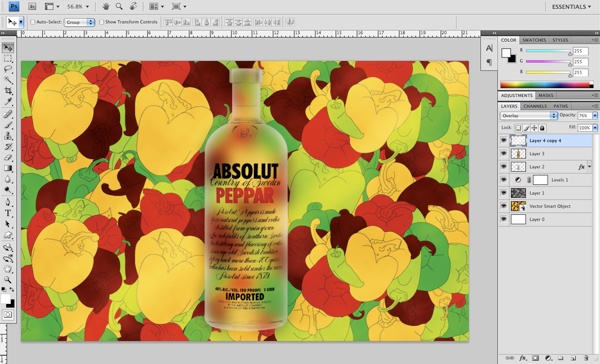Click the Hand tool in application bar
Image resolution: width=600 pixels, height=364 pixels.
point(106,7)
